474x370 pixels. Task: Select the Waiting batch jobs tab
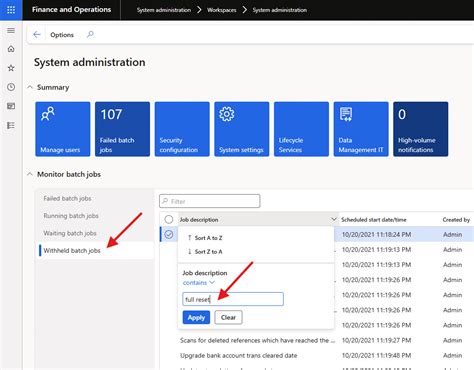[x=70, y=233]
